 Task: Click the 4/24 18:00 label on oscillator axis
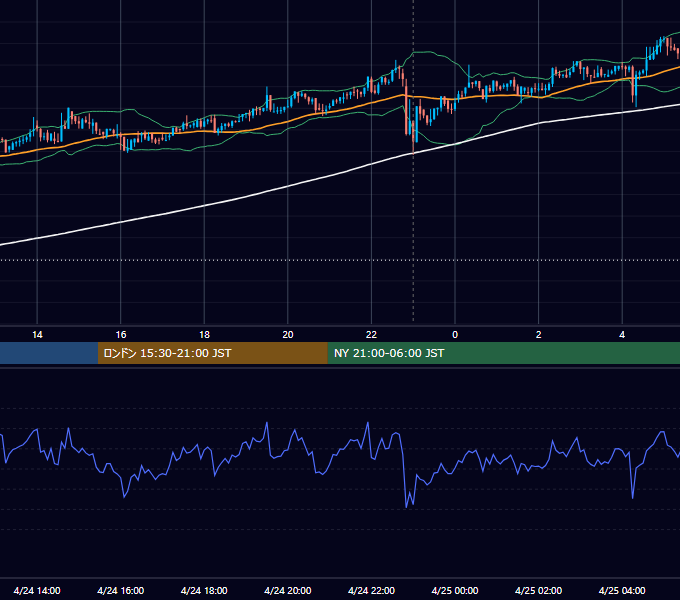pyautogui.click(x=204, y=590)
